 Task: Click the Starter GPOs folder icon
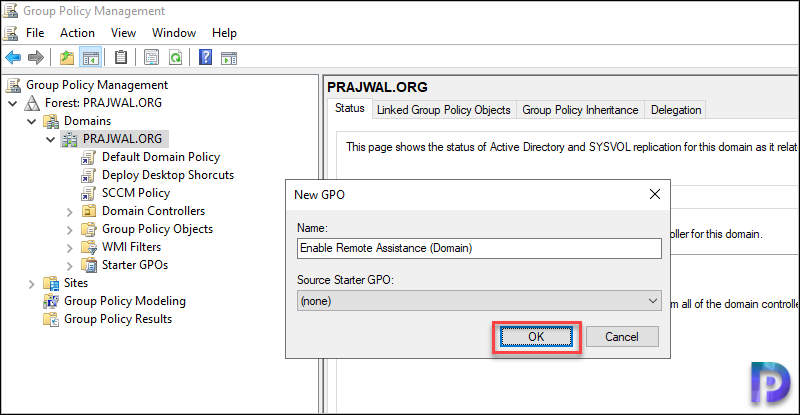click(89, 265)
